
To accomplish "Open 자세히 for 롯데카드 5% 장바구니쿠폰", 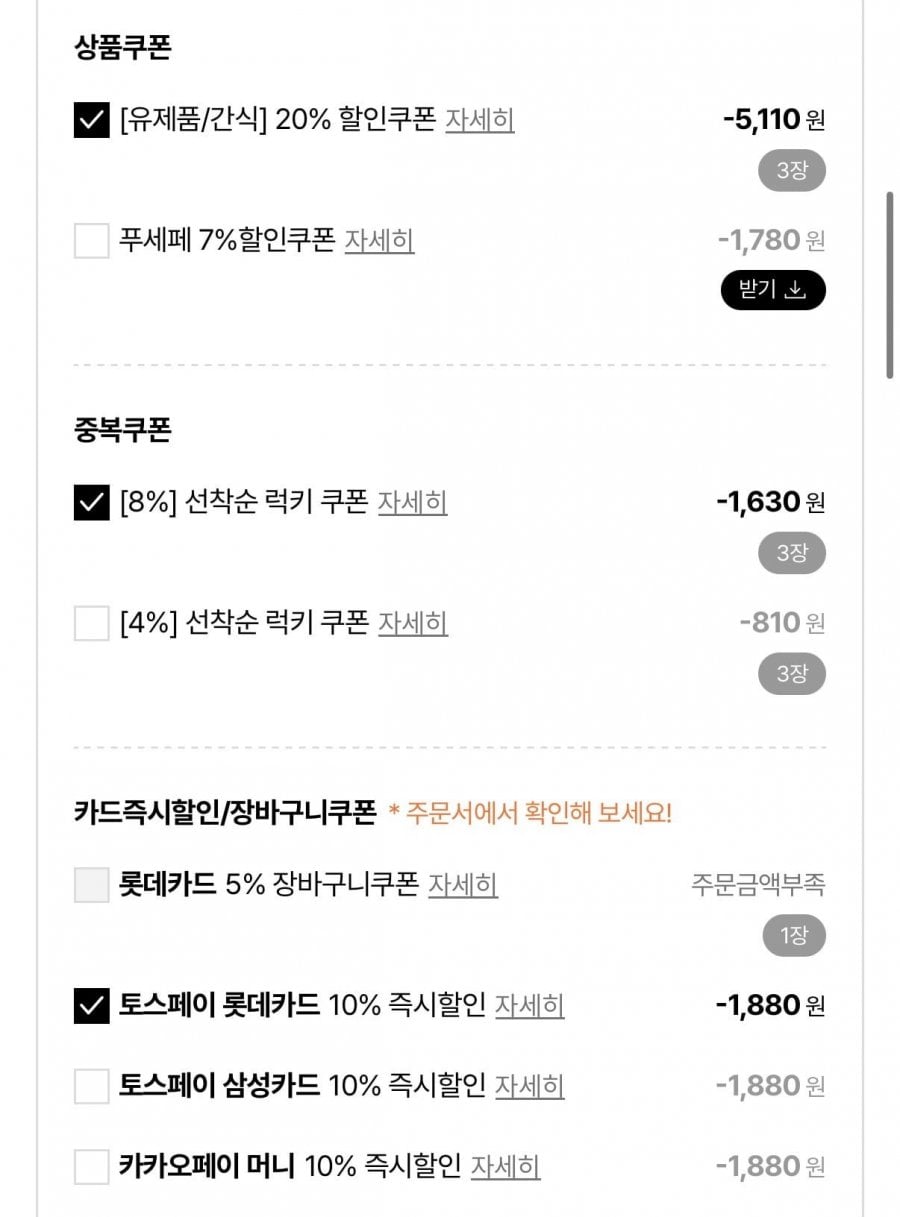I will (463, 885).
